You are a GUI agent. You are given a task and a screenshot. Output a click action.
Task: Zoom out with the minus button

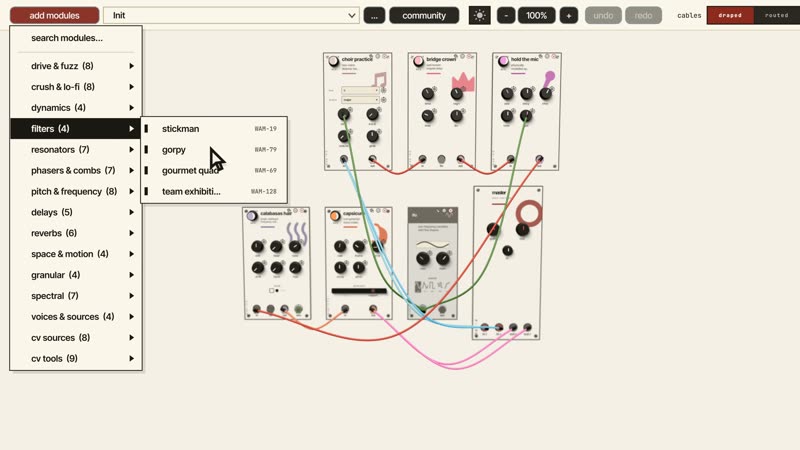click(x=506, y=15)
